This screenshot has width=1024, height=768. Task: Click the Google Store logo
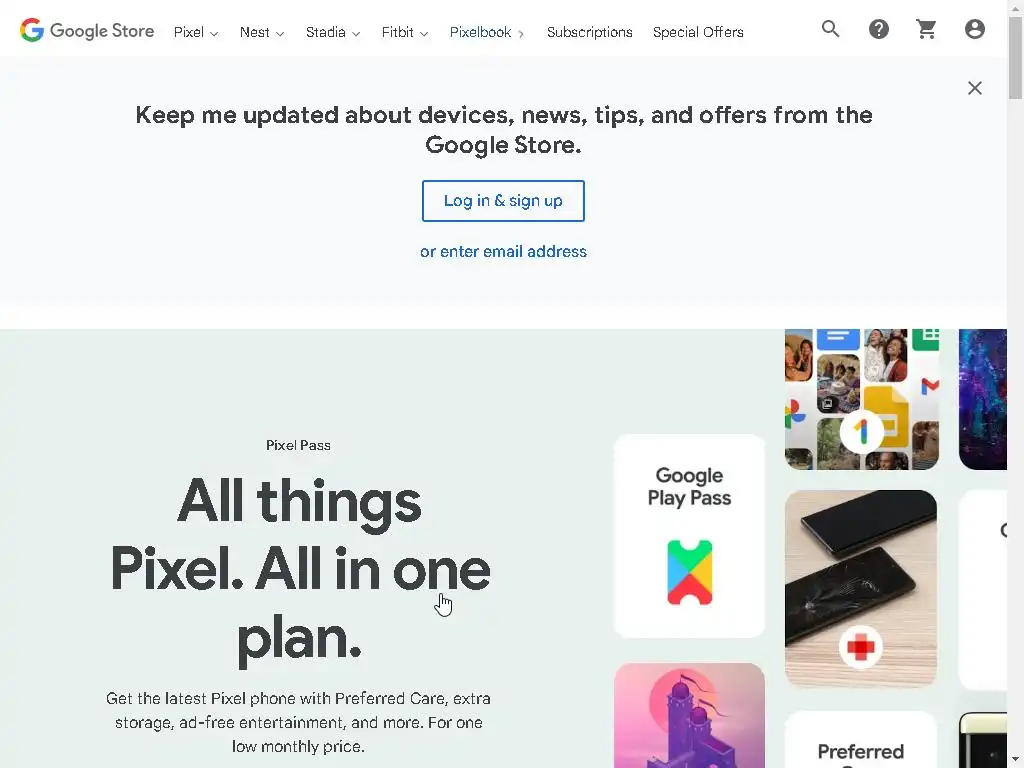point(87,31)
